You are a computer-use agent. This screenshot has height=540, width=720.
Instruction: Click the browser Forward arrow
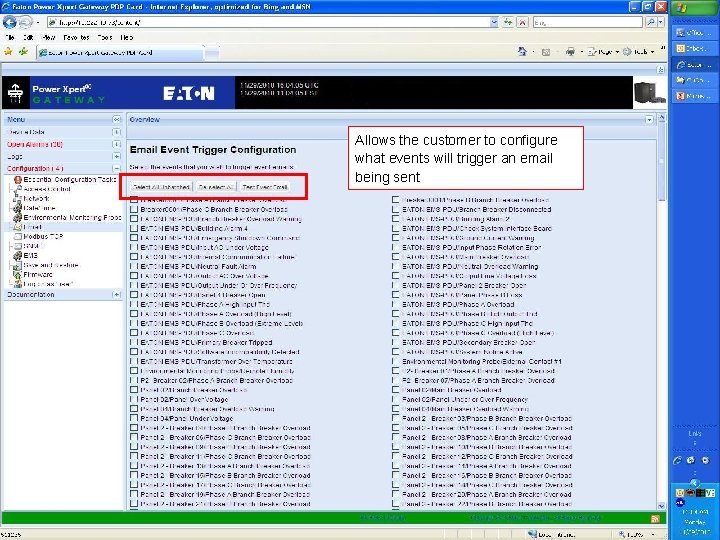coord(25,22)
